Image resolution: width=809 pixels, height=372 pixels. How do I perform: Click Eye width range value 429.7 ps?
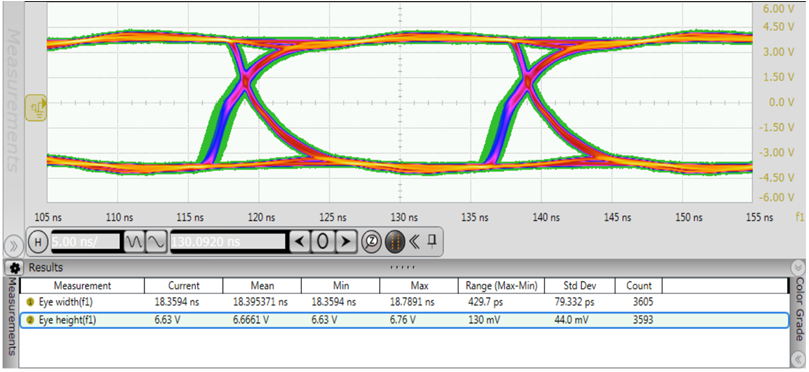click(x=486, y=303)
